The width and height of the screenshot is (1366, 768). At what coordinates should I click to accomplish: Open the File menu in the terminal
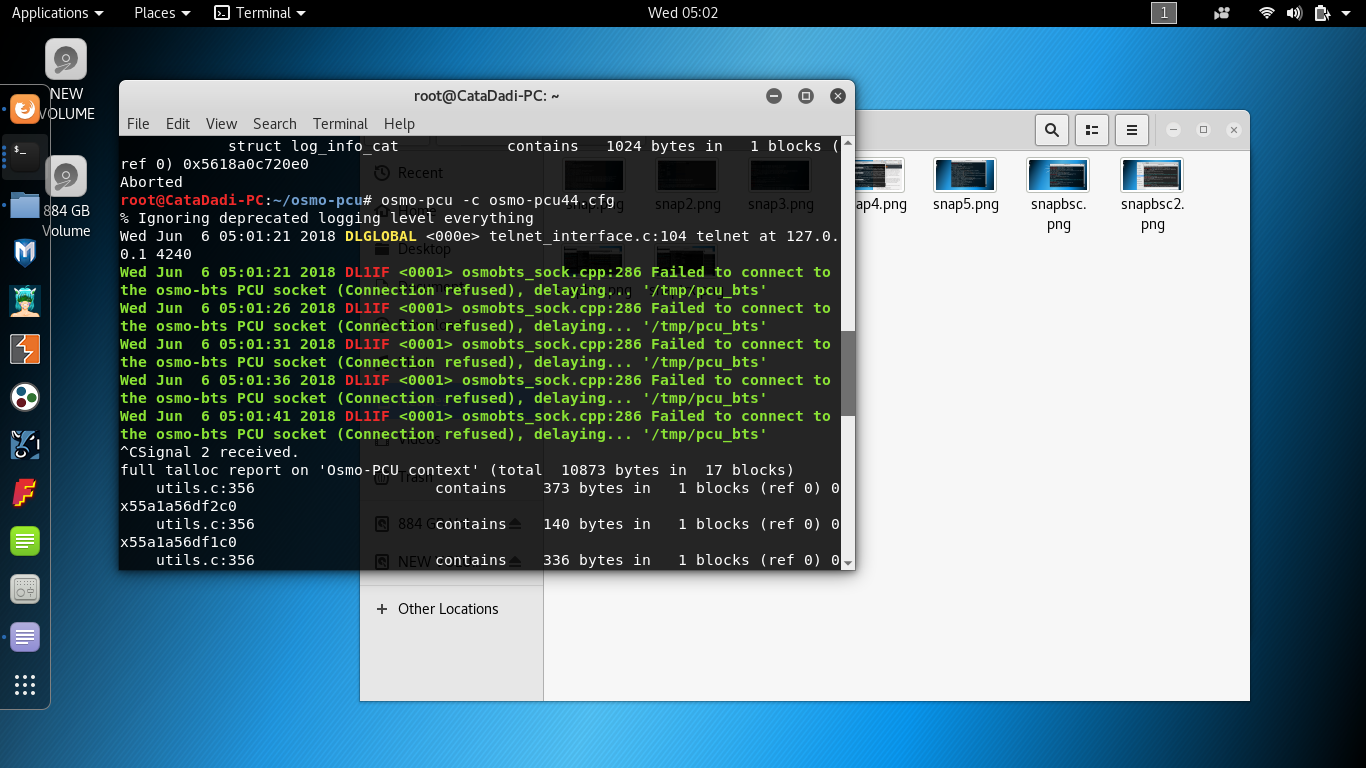tap(138, 124)
